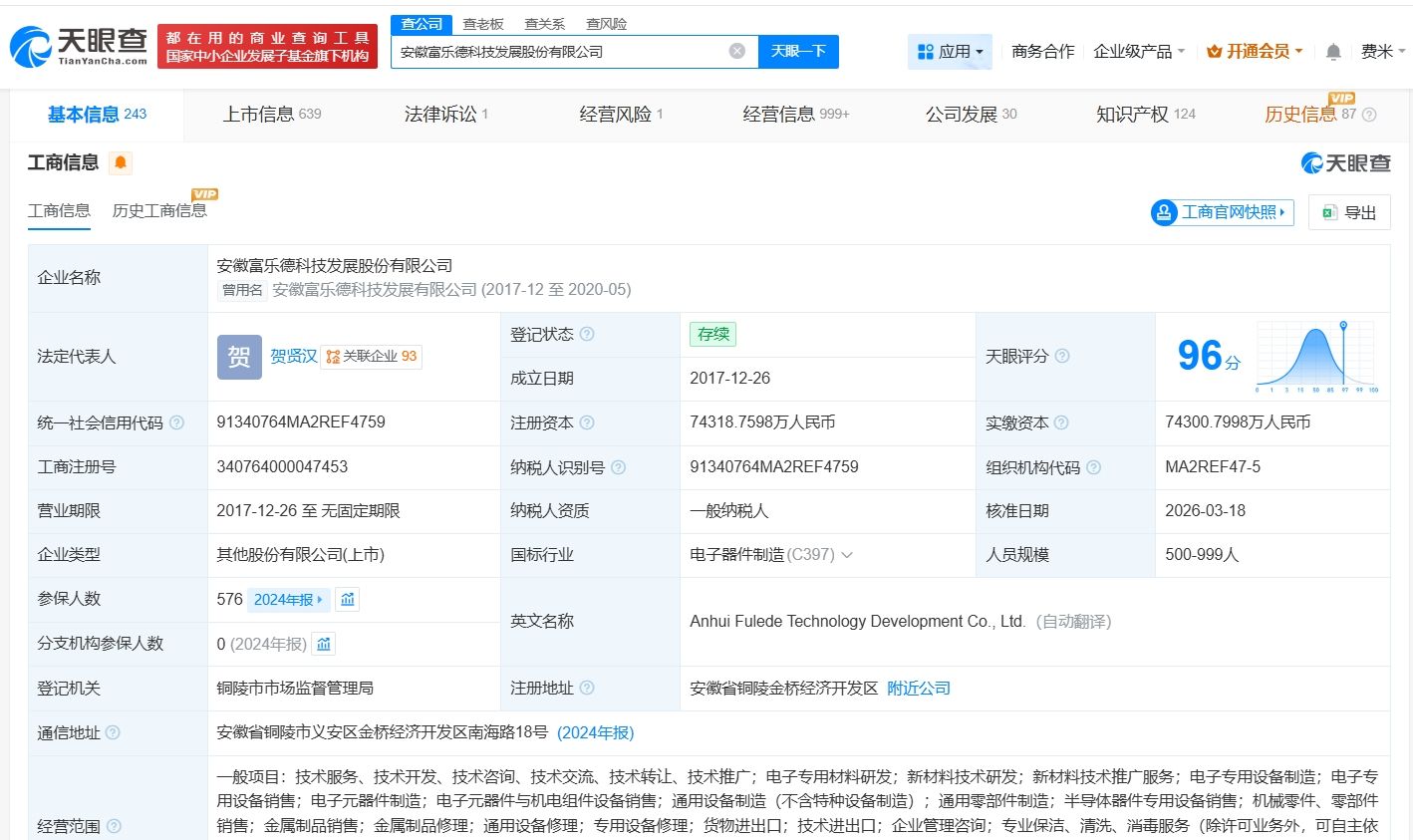
Task: Click the 天眼一下 search button
Action: click(798, 51)
